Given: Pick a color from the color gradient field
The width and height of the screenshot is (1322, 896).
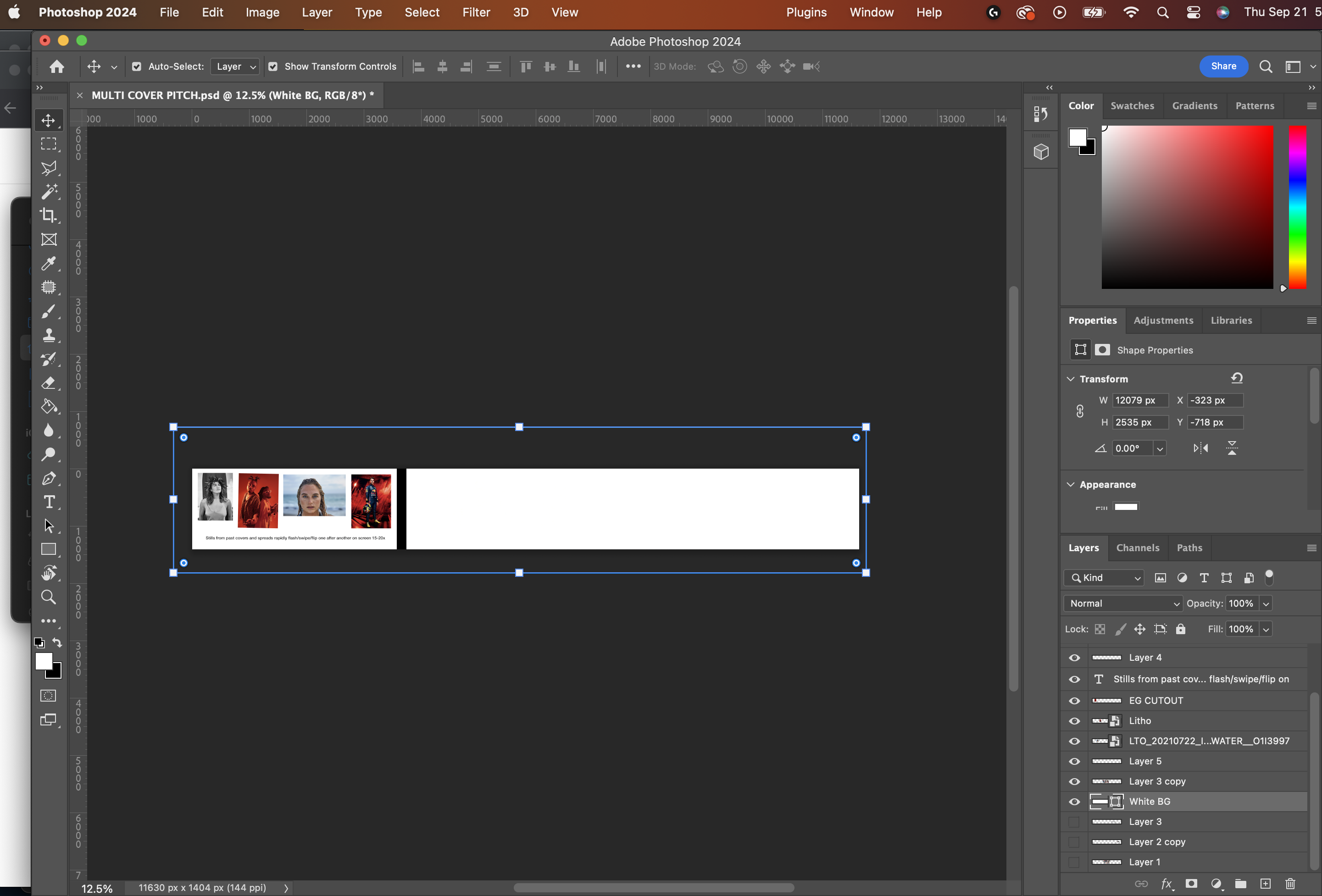Looking at the screenshot, I should coord(1187,208).
